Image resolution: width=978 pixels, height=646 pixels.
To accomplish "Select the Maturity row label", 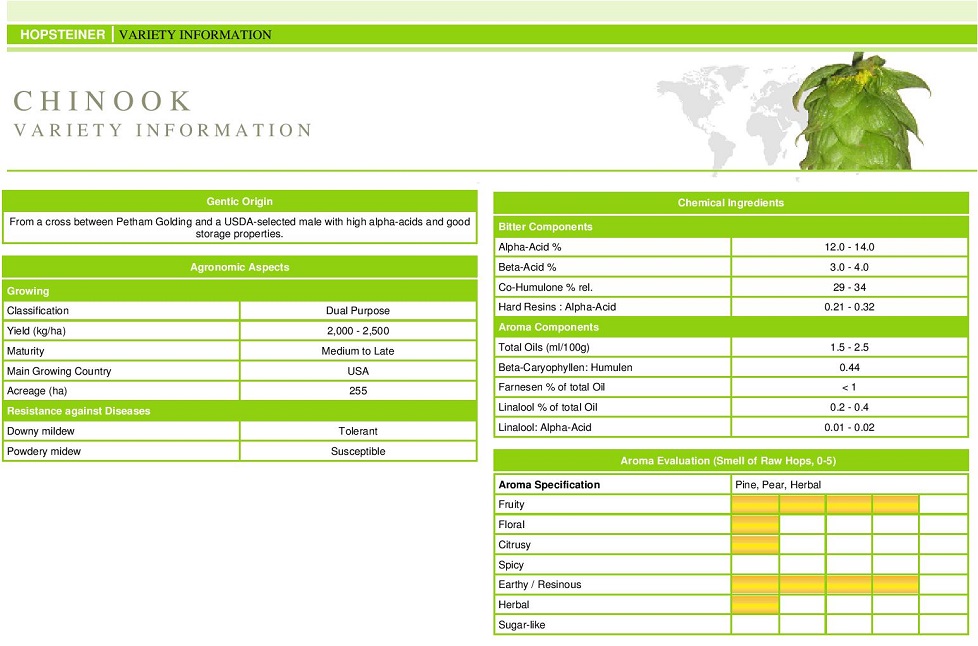I will [x=26, y=351].
